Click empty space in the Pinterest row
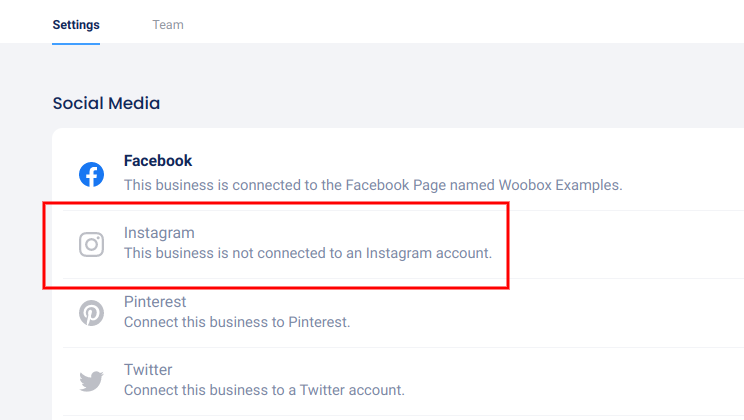The height and width of the screenshot is (420, 744). 600,313
